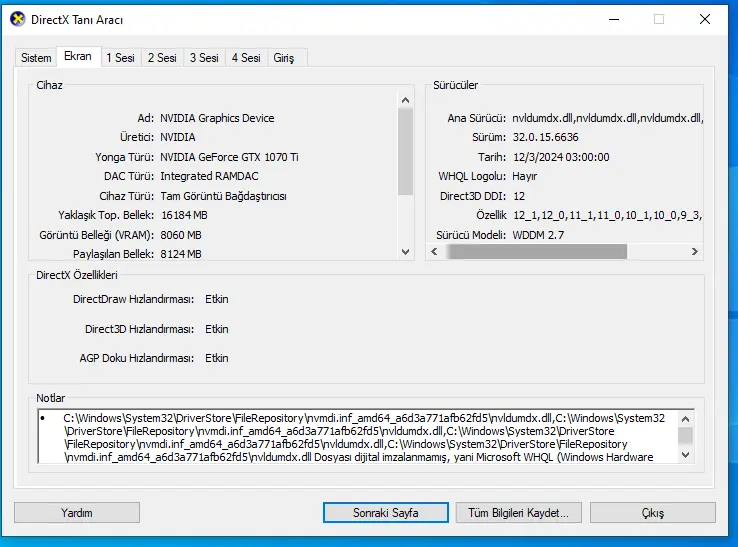The image size is (738, 547).
Task: Click the Sürücüler horizontal scrollbar thumb
Action: pos(537,252)
